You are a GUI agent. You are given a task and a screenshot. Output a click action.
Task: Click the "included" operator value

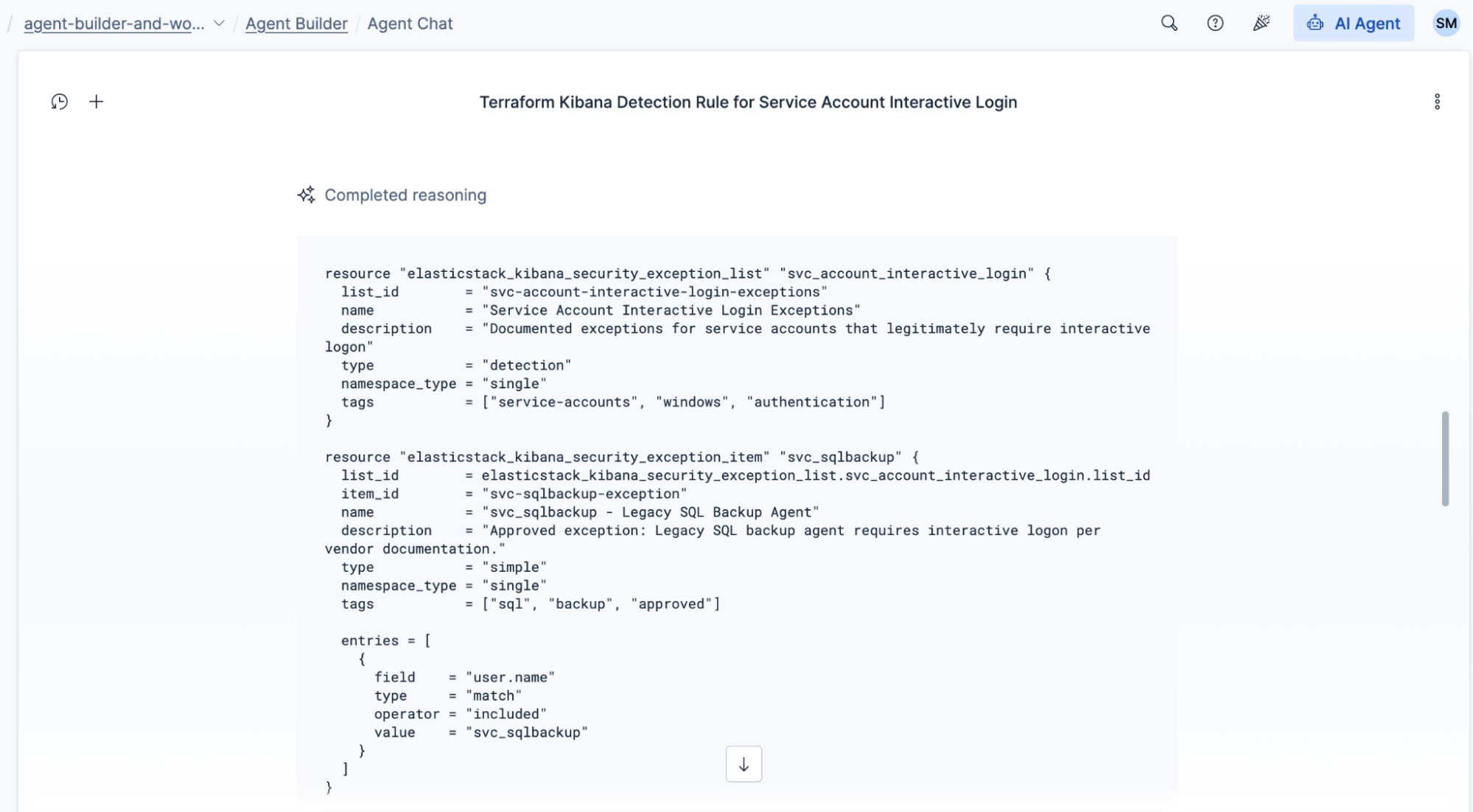506,714
